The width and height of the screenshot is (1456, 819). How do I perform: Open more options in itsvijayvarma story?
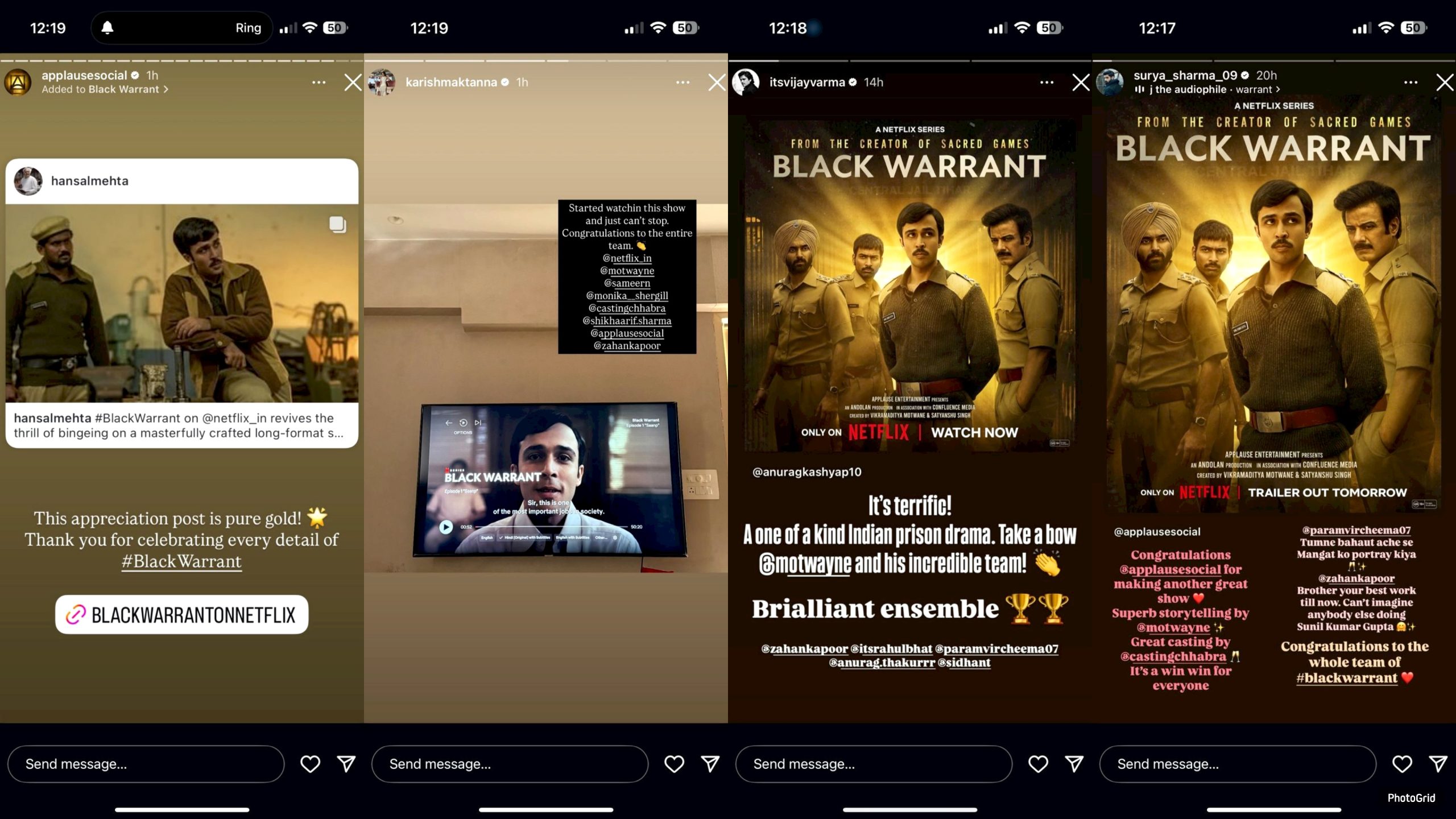[x=1046, y=82]
